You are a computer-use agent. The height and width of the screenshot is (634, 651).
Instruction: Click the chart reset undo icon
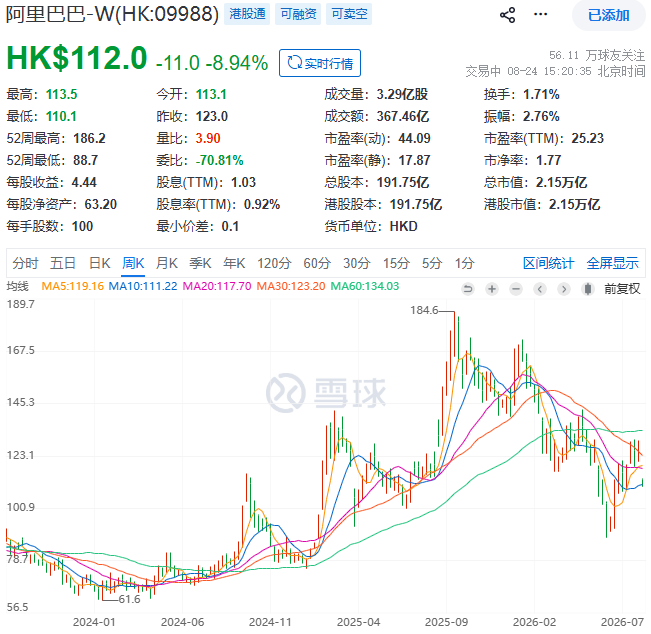point(468,289)
